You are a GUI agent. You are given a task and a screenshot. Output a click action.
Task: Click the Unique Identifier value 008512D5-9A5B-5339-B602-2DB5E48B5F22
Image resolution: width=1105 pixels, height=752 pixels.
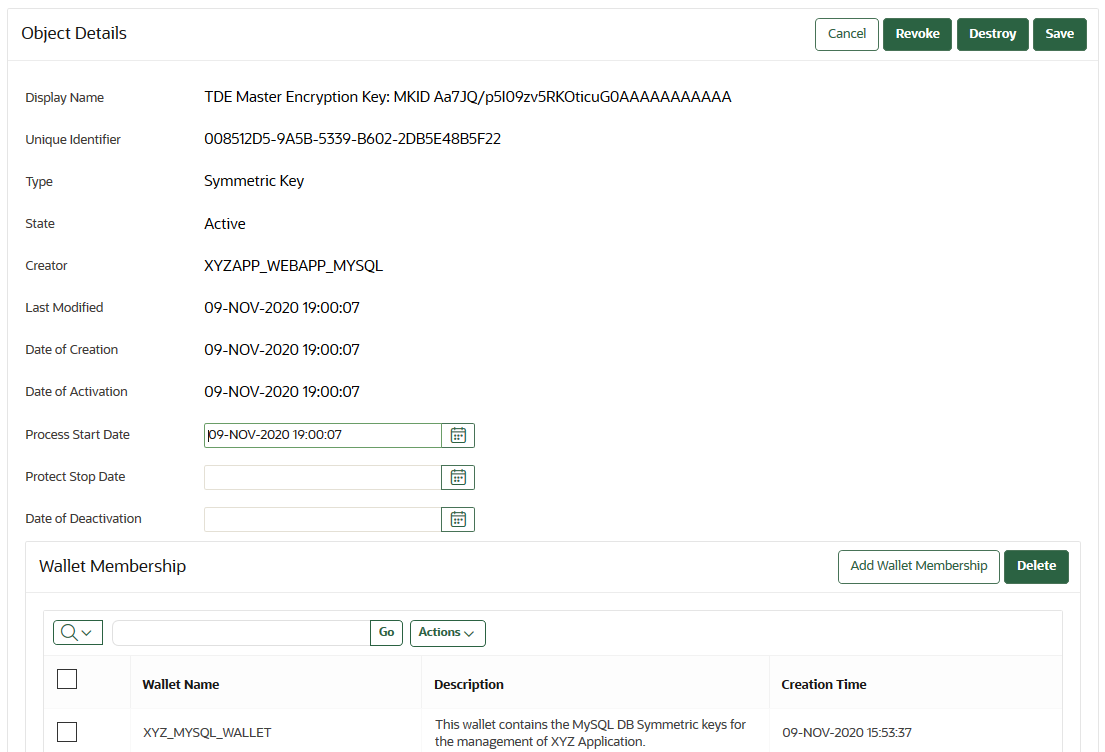(352, 139)
